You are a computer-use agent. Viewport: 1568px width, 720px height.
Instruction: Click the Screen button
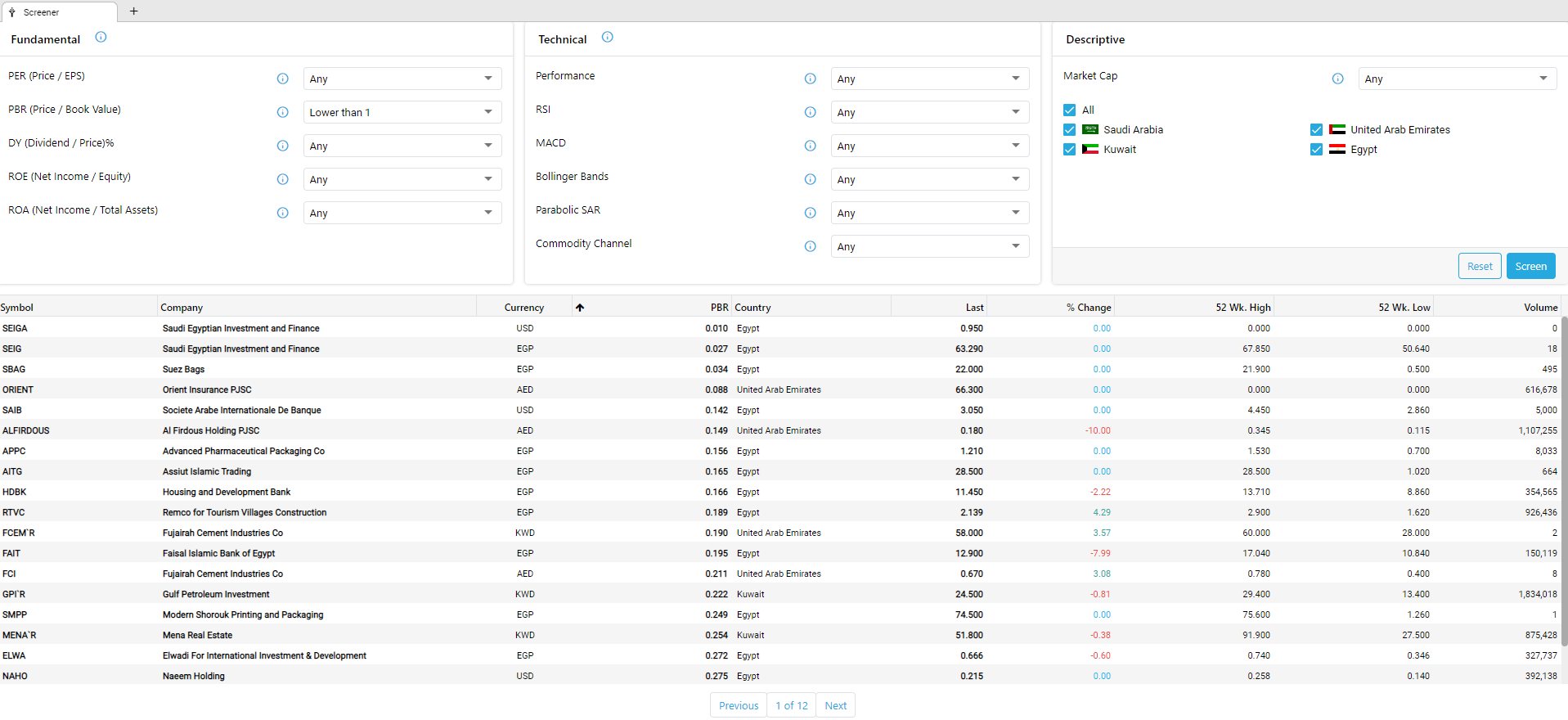(1530, 266)
